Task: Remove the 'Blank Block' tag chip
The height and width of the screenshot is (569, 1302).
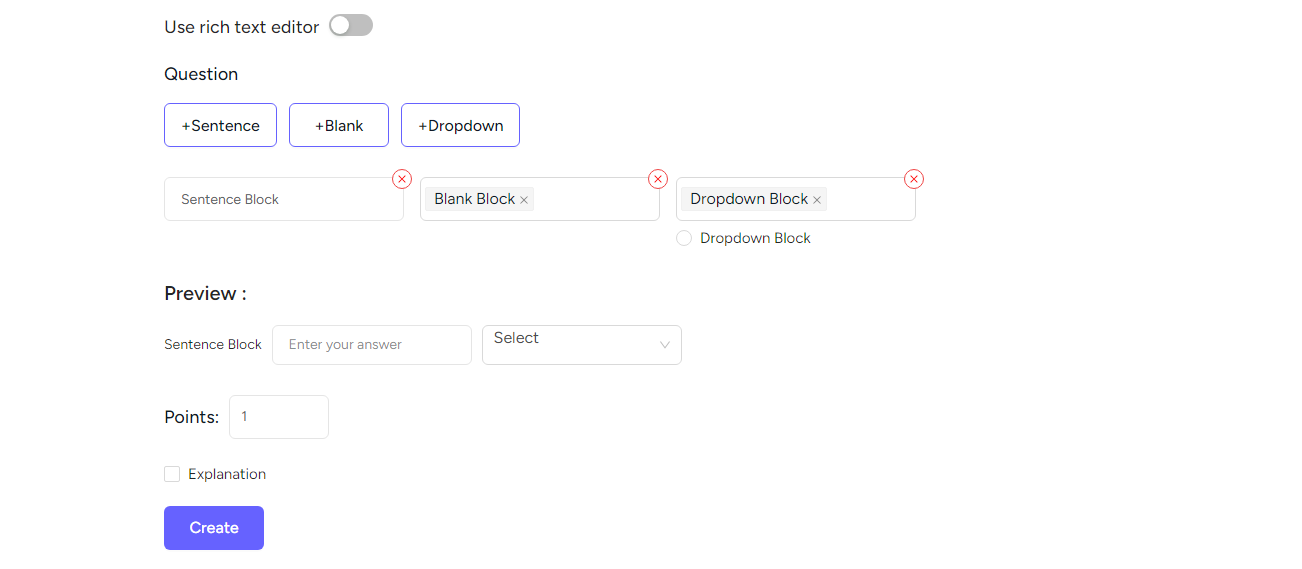Action: pos(524,200)
